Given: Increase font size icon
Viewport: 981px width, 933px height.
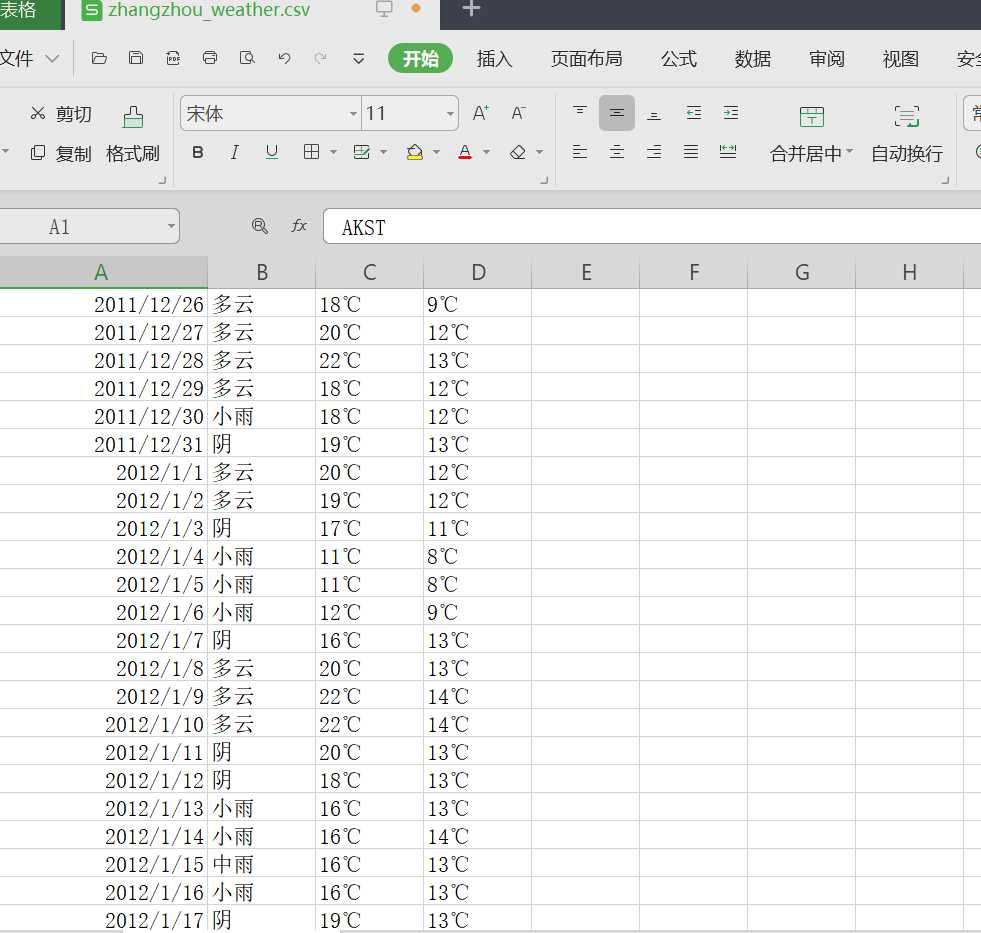Looking at the screenshot, I should pyautogui.click(x=480, y=113).
